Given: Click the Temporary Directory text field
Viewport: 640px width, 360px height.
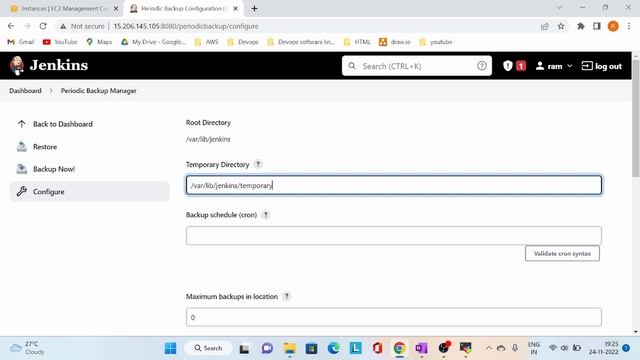Looking at the screenshot, I should click(393, 185).
